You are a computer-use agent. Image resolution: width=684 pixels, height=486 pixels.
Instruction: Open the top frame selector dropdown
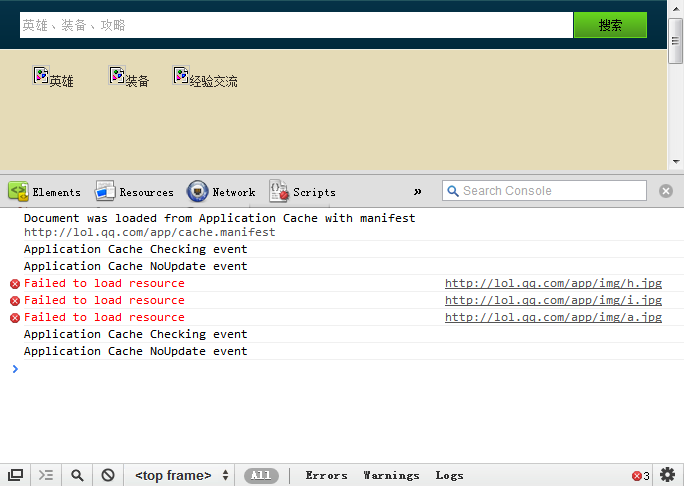182,476
